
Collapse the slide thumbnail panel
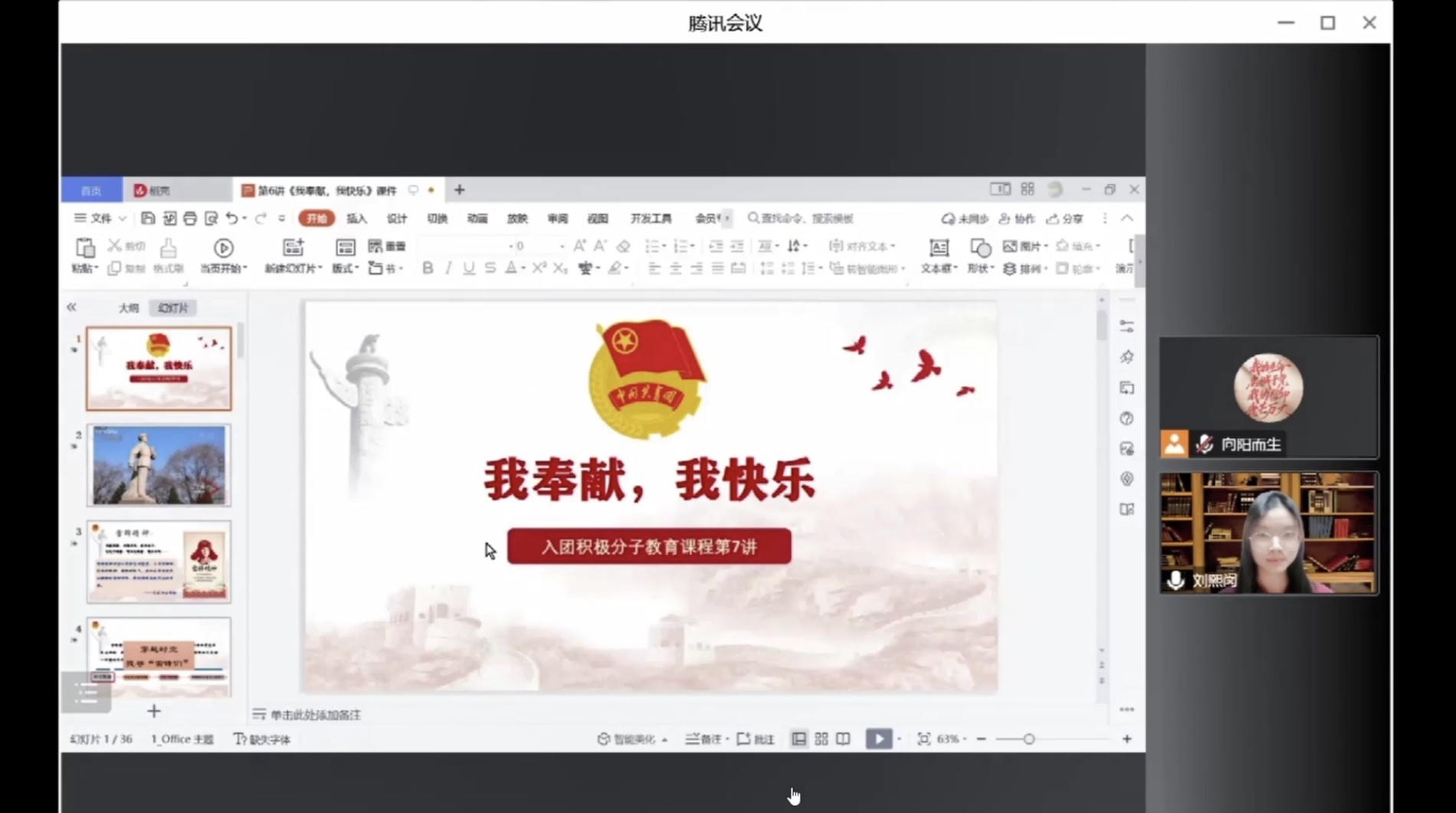click(x=71, y=307)
